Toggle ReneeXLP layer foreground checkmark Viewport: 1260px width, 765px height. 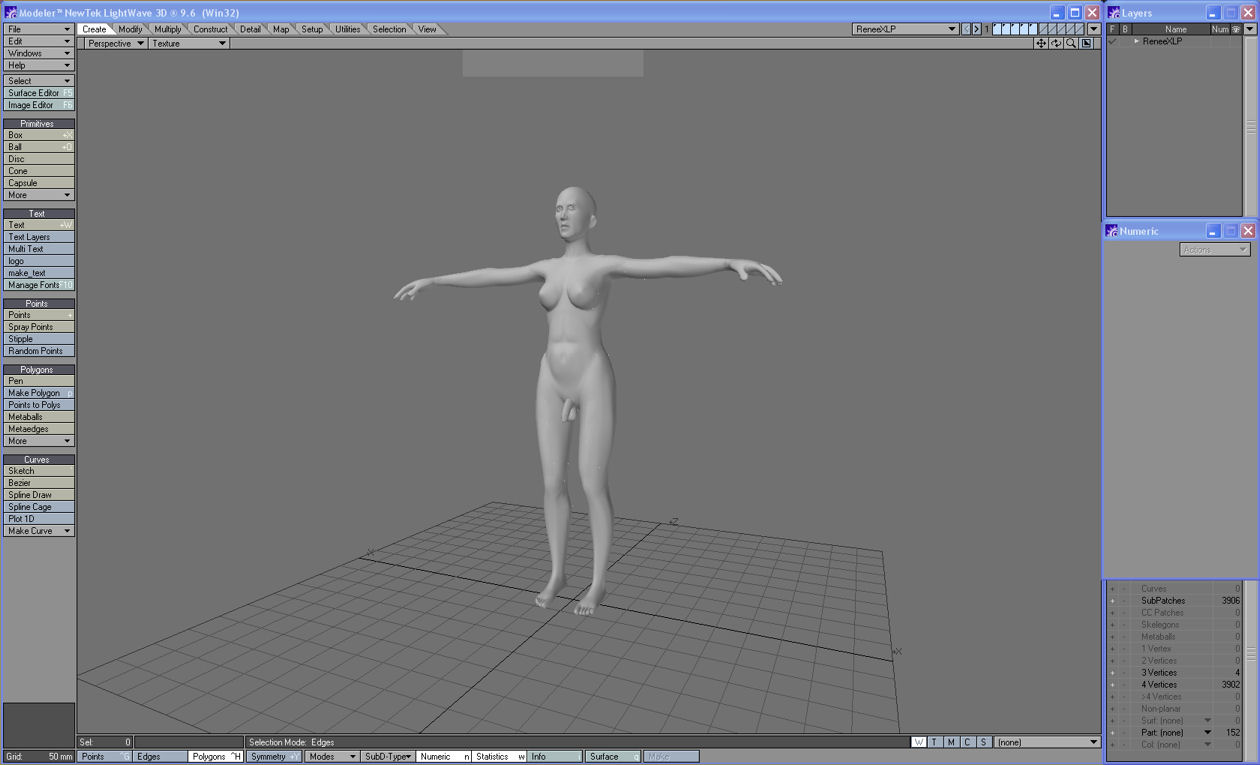[x=1112, y=42]
